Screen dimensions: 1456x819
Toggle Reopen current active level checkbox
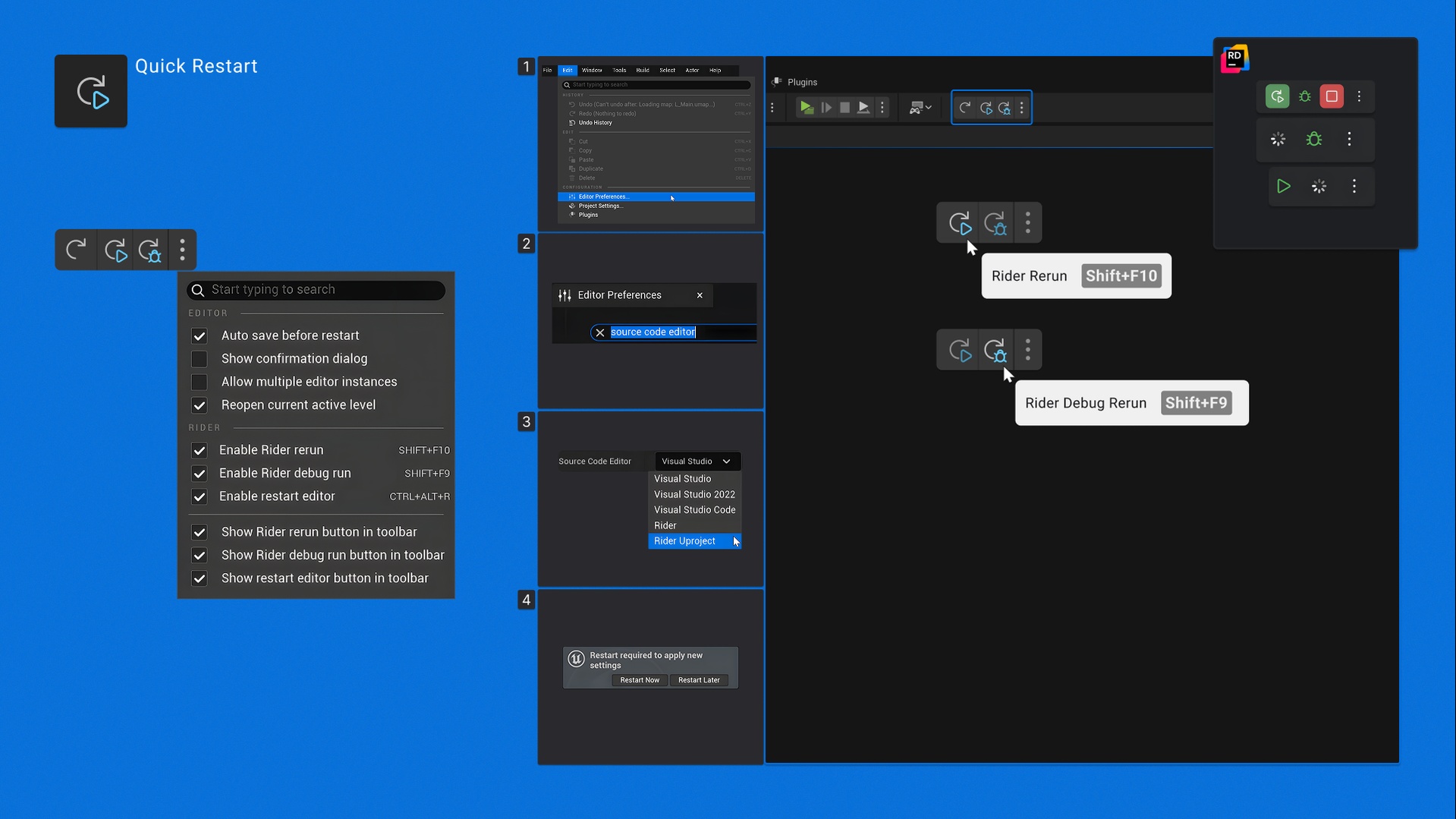[200, 405]
